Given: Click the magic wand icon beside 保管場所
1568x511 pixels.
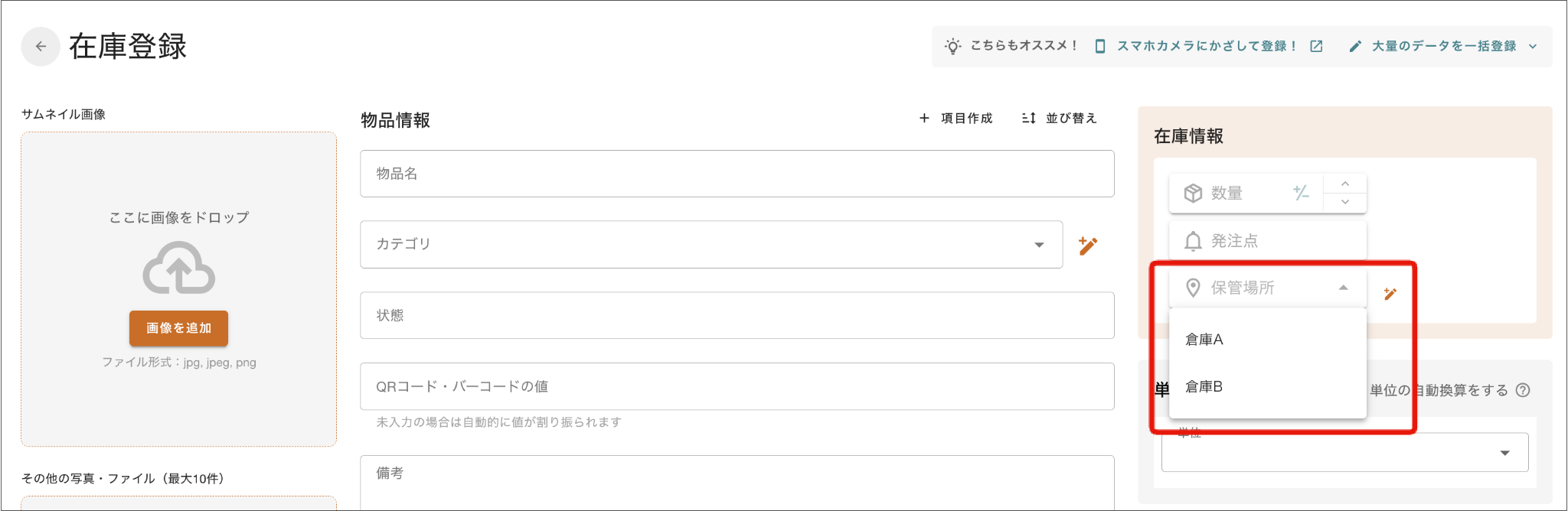Looking at the screenshot, I should [1390, 294].
